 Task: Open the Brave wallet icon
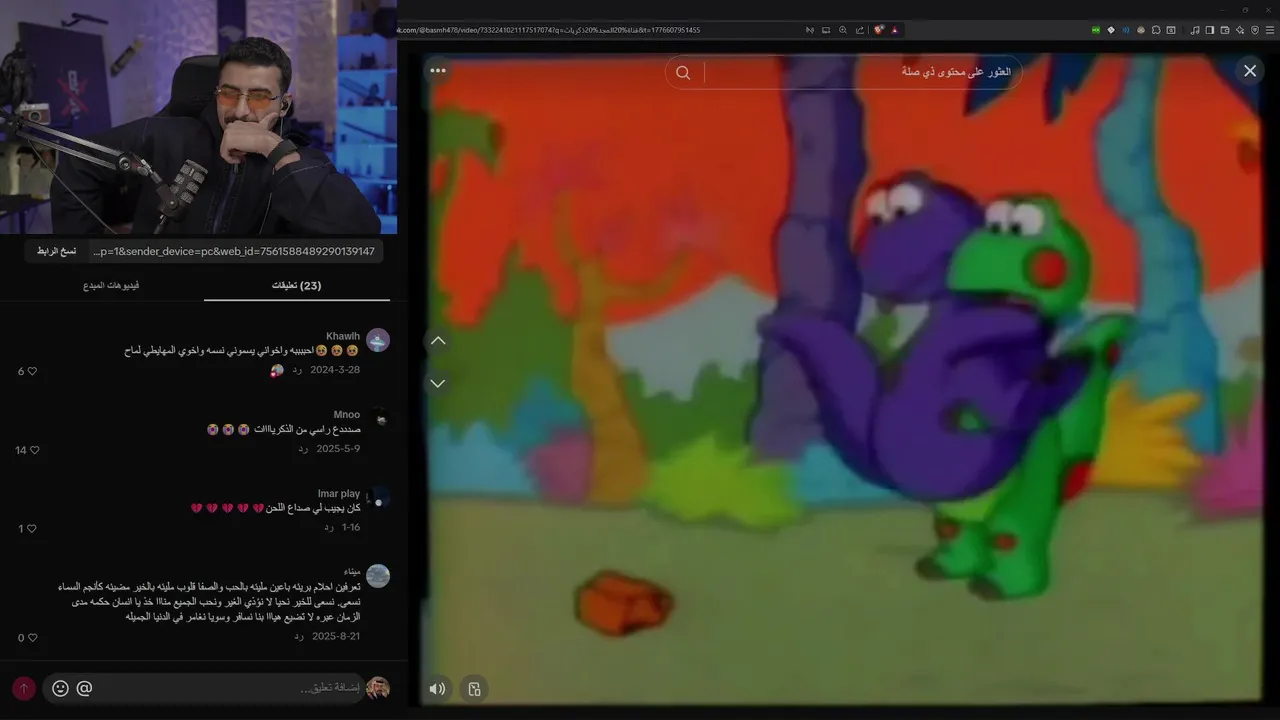[1225, 30]
